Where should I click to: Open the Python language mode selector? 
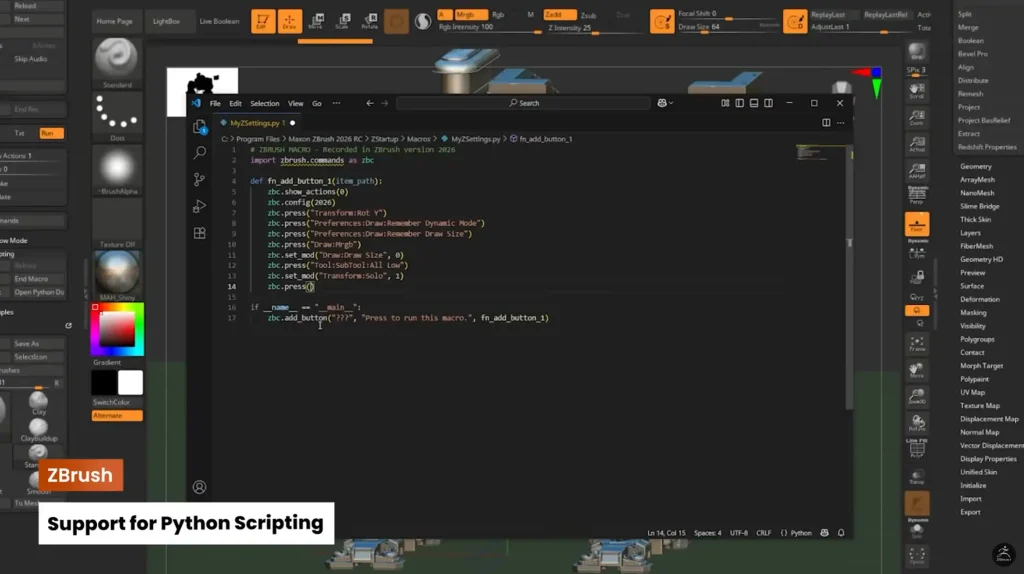pyautogui.click(x=801, y=533)
